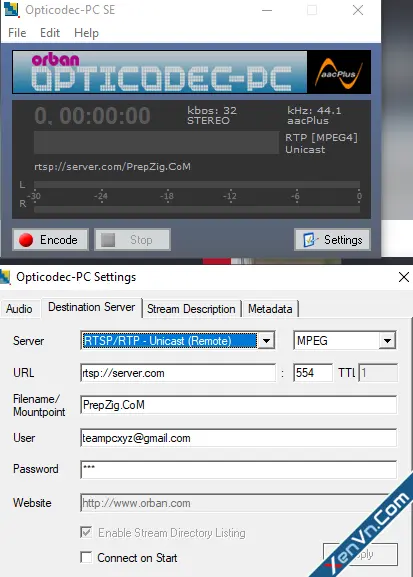Click the elapsed time display 00:00:00

[x=92, y=116]
